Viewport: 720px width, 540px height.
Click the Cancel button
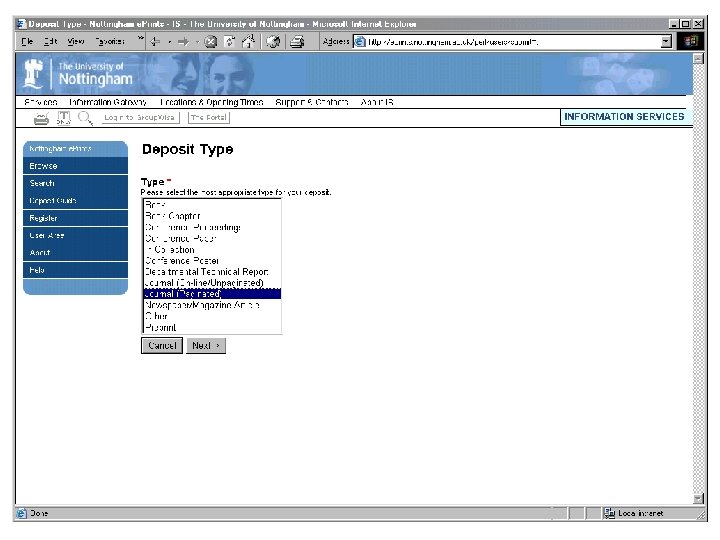[x=162, y=345]
